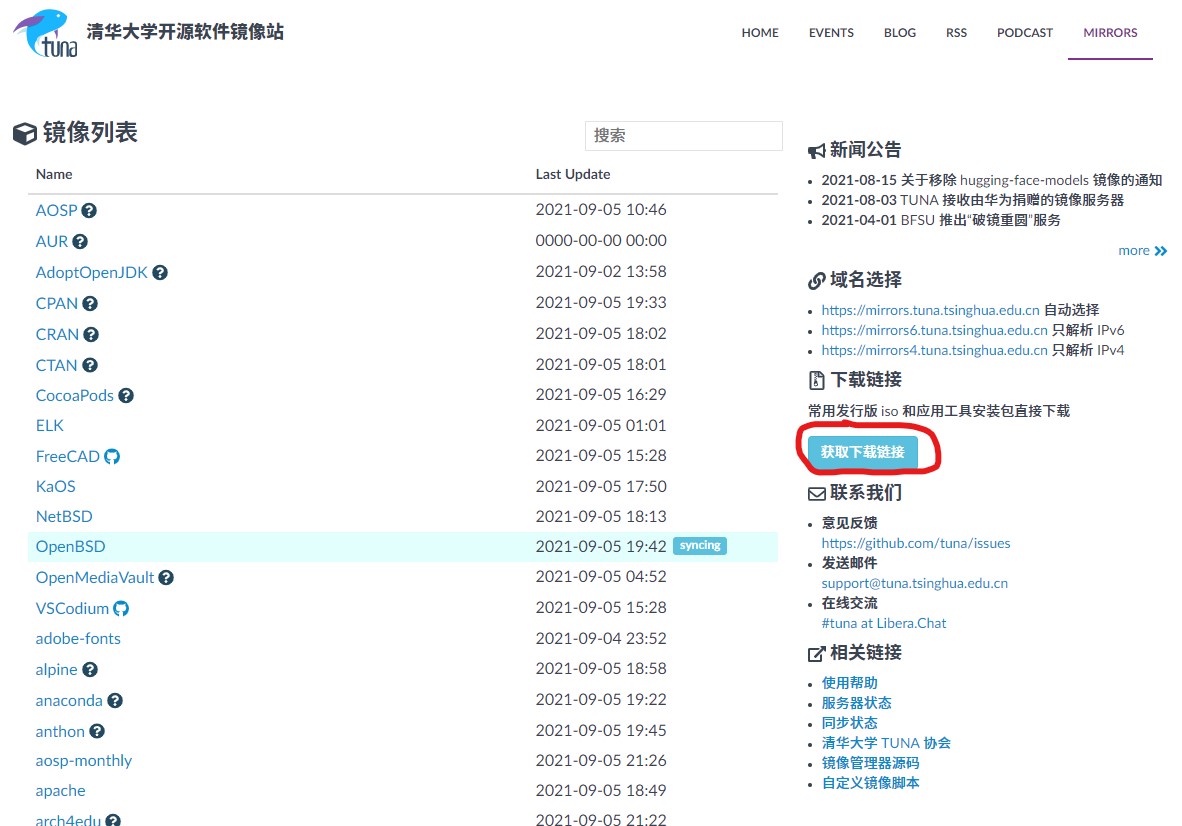Open the OpenMediaVault mirror link
This screenshot has height=826, width=1182.
click(x=95, y=578)
